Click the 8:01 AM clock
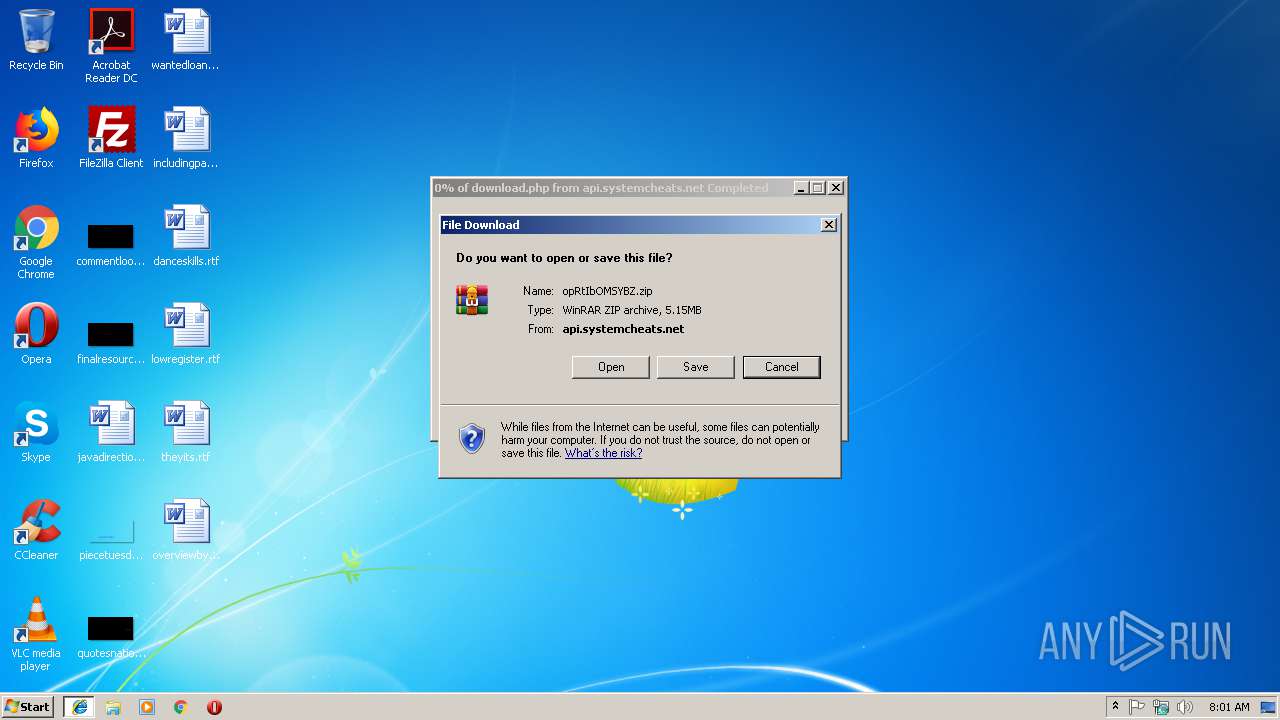Screen dimensions: 1280x720 click(x=1229, y=707)
